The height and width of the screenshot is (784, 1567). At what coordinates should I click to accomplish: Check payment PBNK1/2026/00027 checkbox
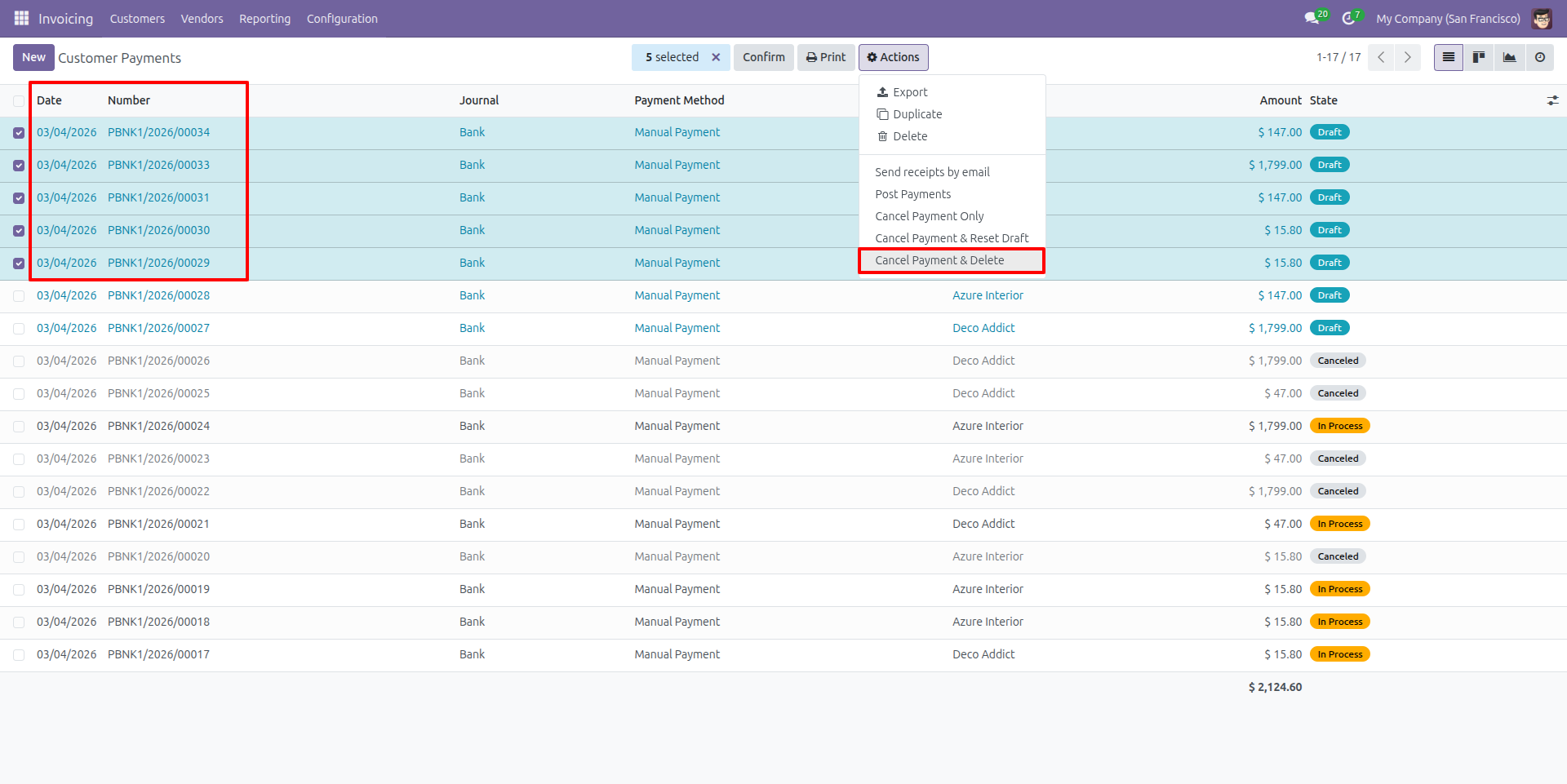click(19, 328)
